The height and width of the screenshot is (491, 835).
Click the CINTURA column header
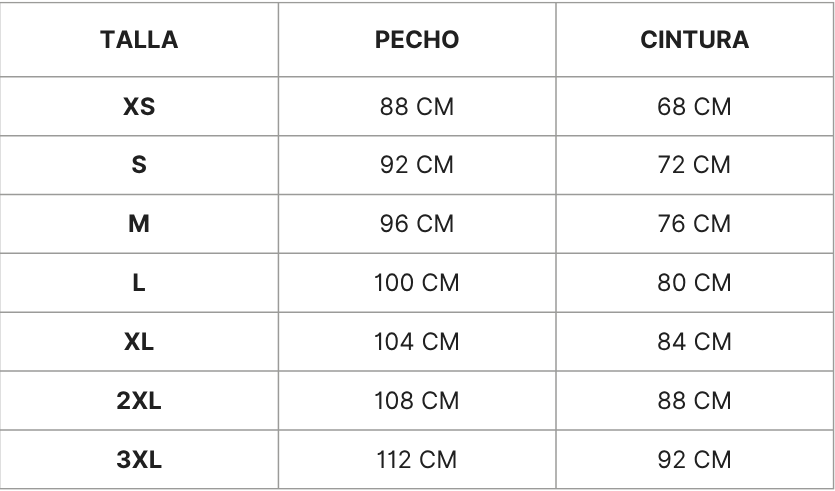coord(695,41)
